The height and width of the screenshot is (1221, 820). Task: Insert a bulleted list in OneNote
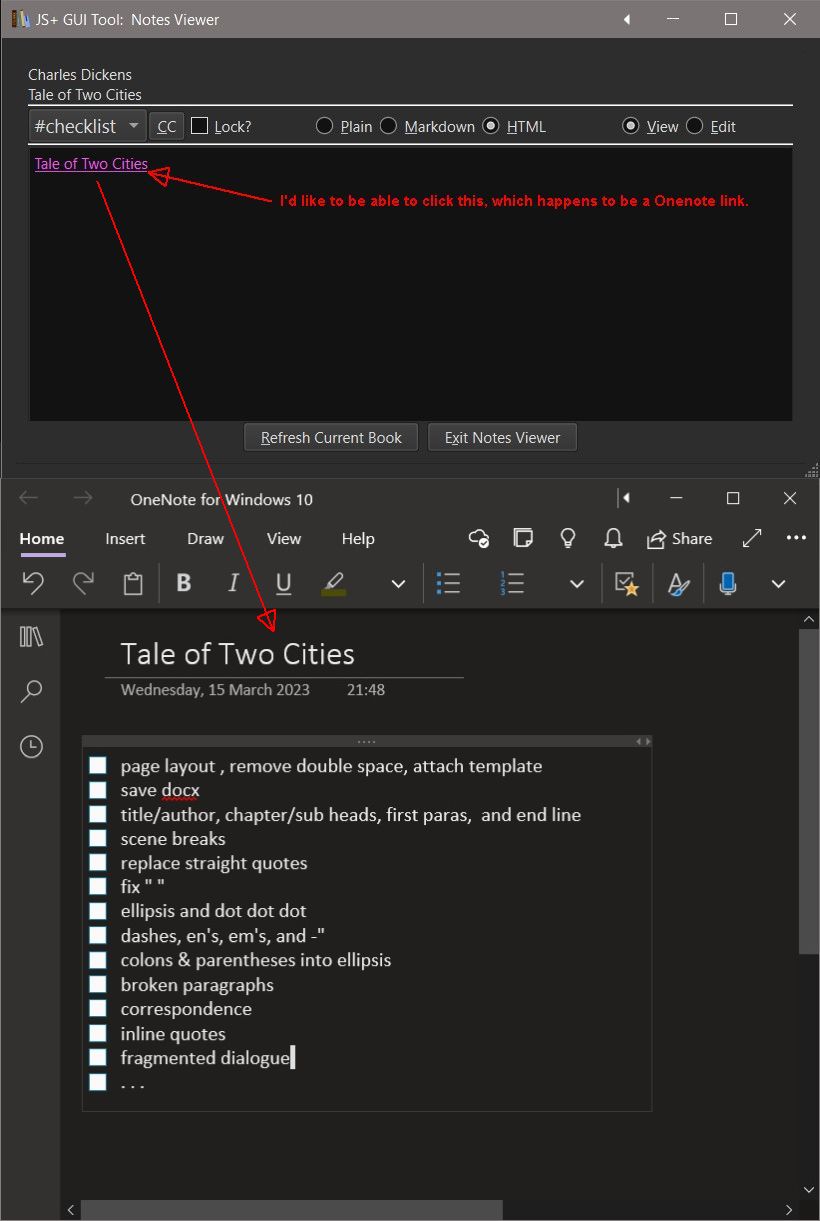tap(449, 584)
